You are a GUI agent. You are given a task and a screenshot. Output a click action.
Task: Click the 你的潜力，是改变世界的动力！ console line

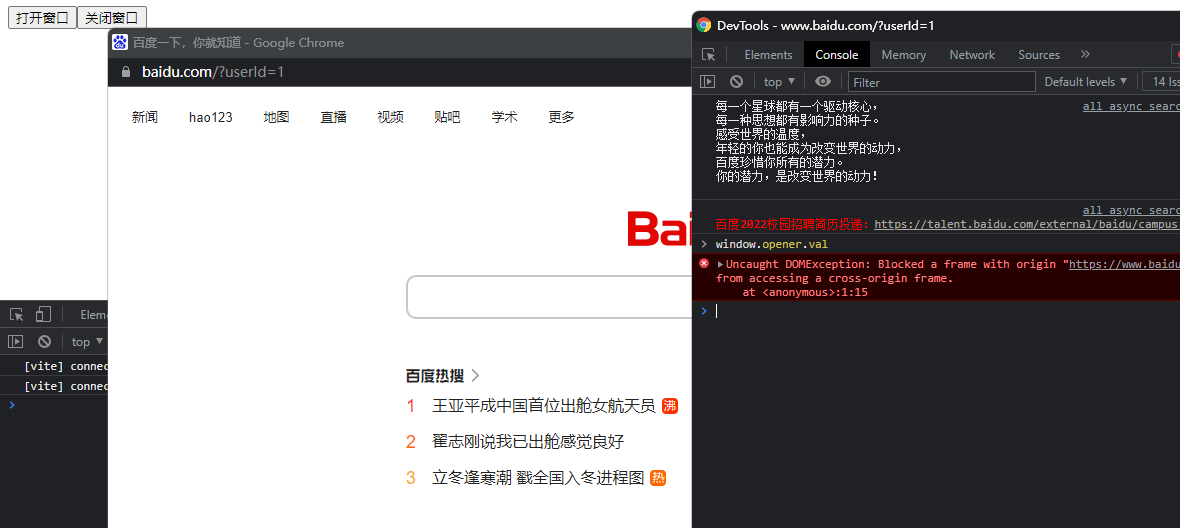click(x=796, y=177)
